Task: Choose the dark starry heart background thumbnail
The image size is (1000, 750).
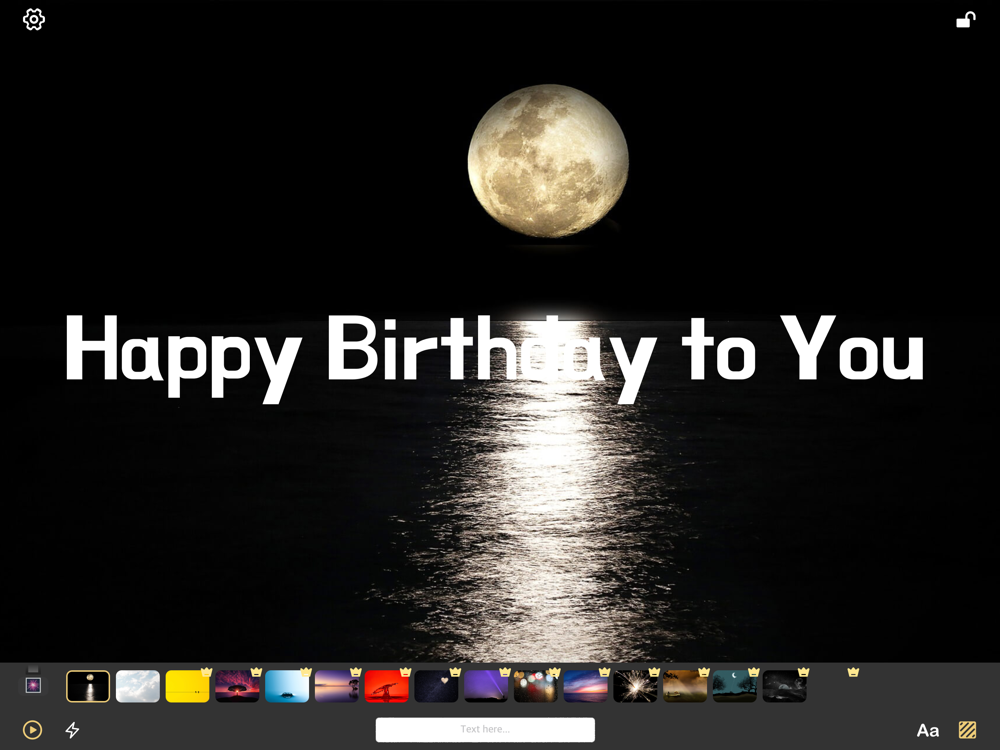Action: pos(436,686)
